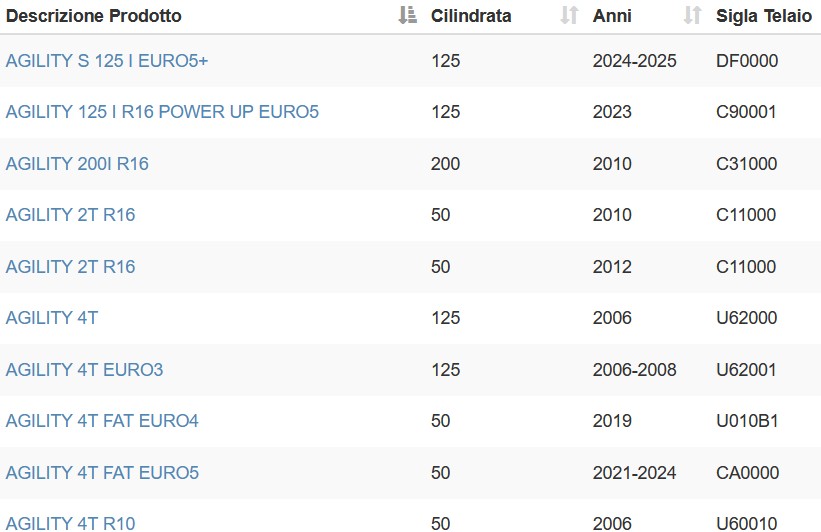821x532 pixels.
Task: Open AGILITY 4T FAT EURO4 link
Action: pos(102,420)
